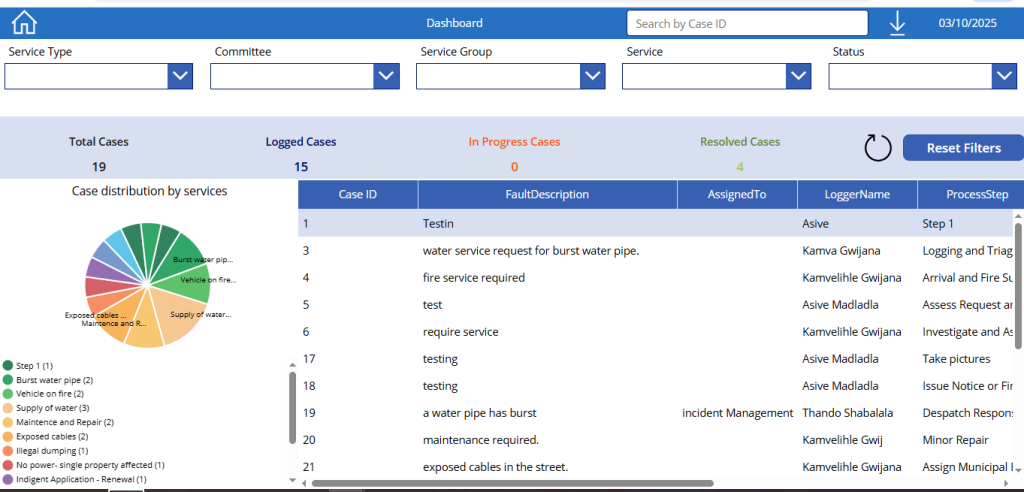The width and height of the screenshot is (1024, 492).
Task: Select the LoggerName column header
Action: (856, 195)
